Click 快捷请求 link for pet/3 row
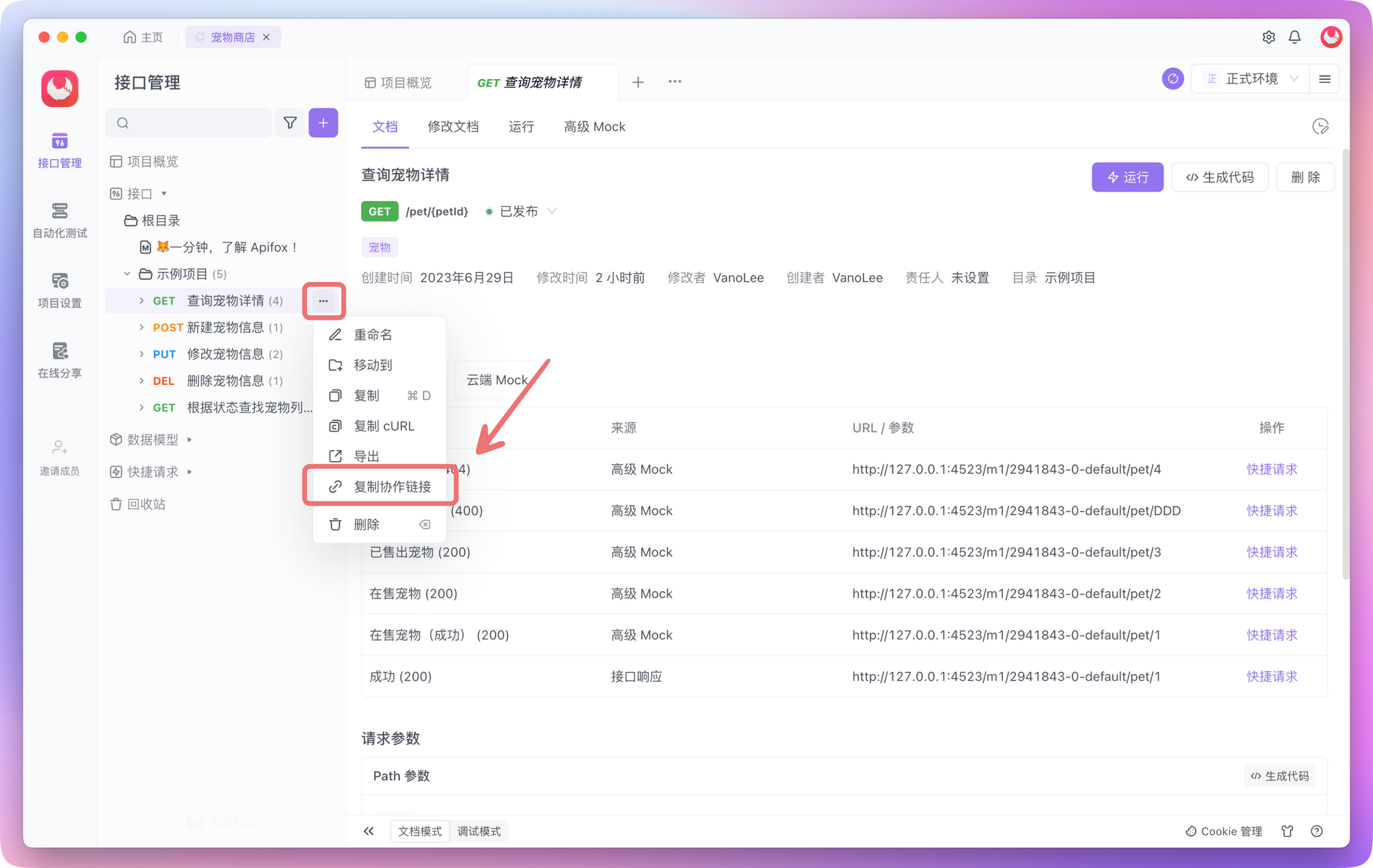This screenshot has height=868, width=1373. pyautogui.click(x=1271, y=552)
